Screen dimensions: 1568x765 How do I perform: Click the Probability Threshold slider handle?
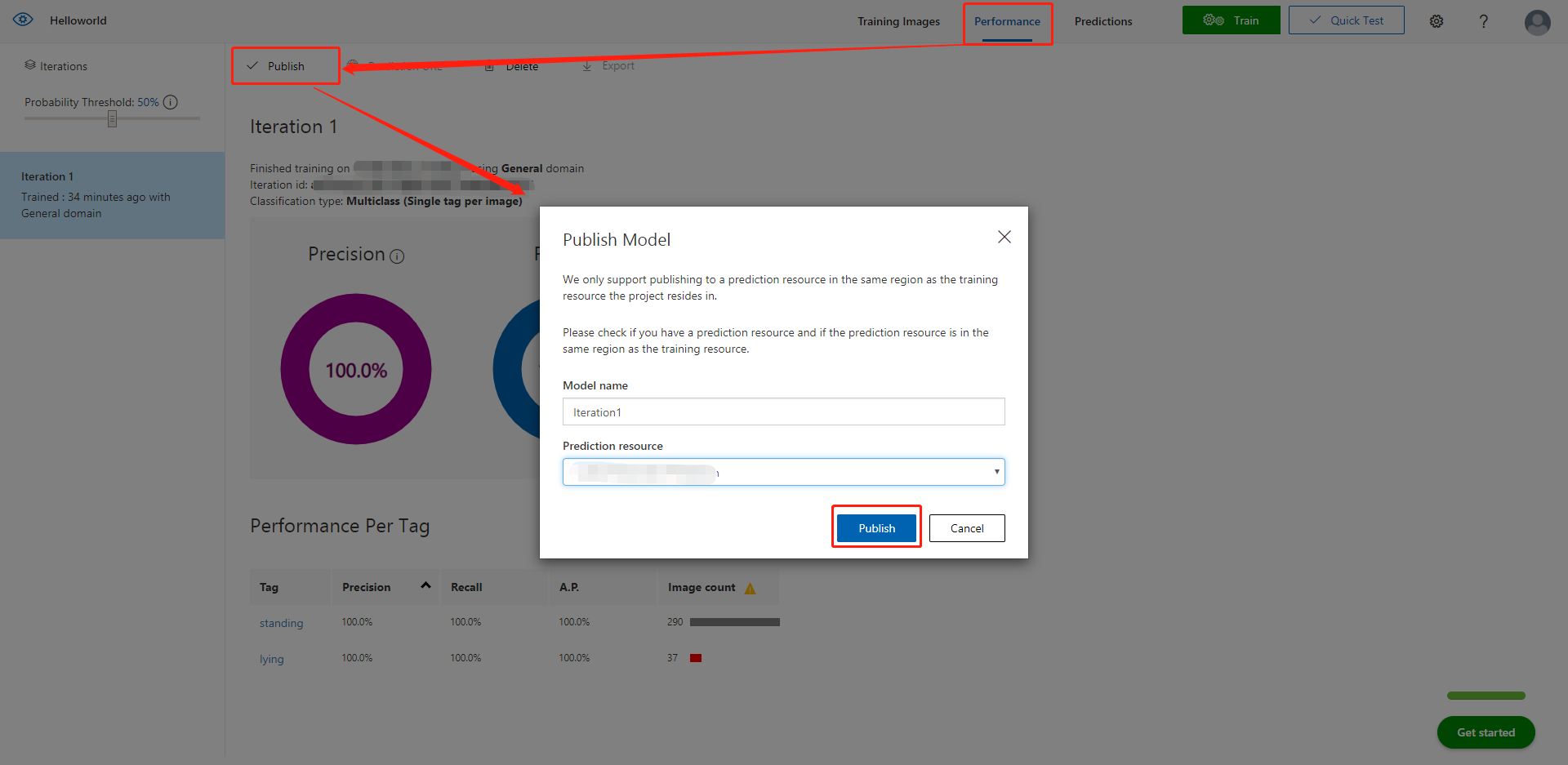click(112, 119)
